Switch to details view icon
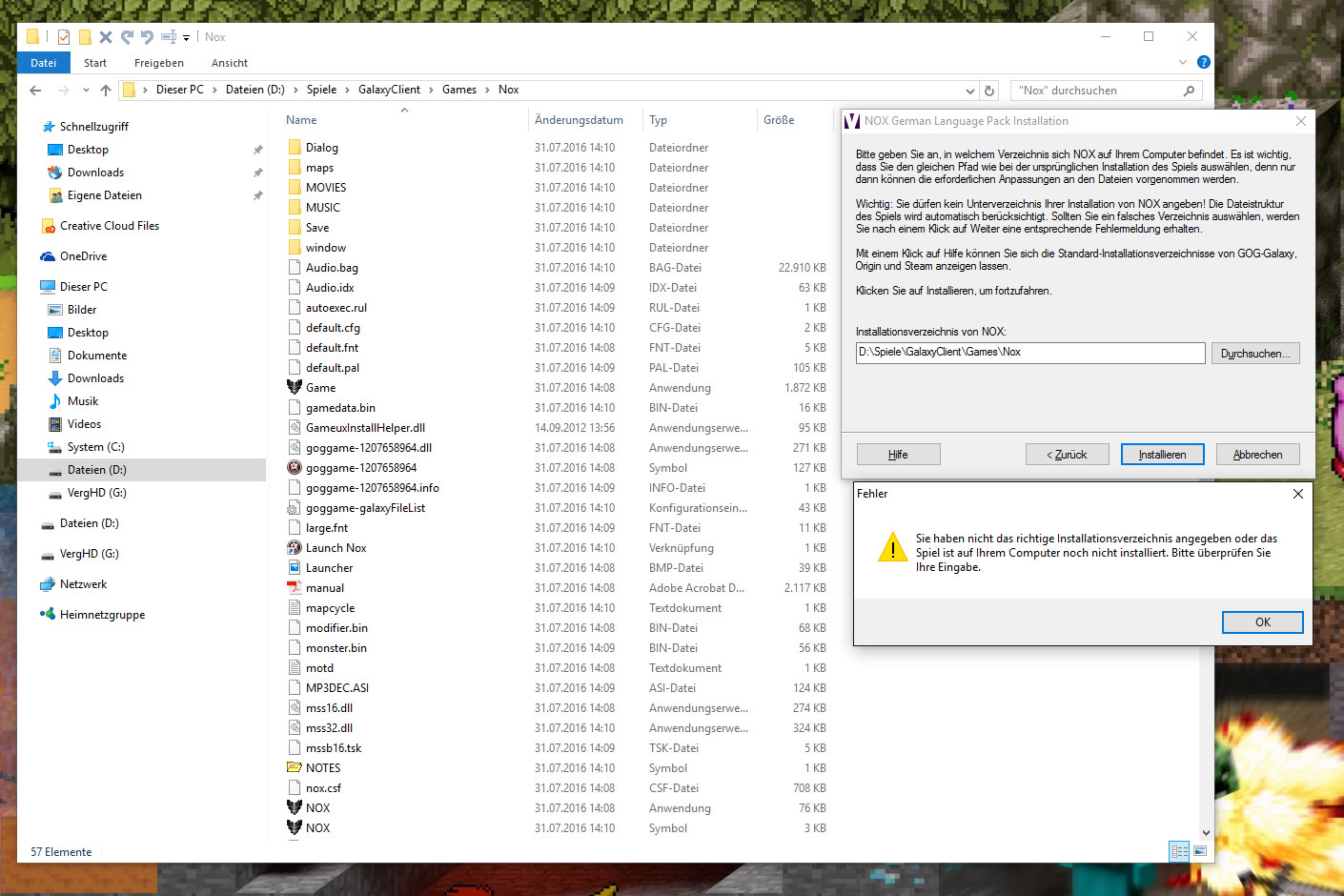The height and width of the screenshot is (896, 1344). click(x=1179, y=851)
